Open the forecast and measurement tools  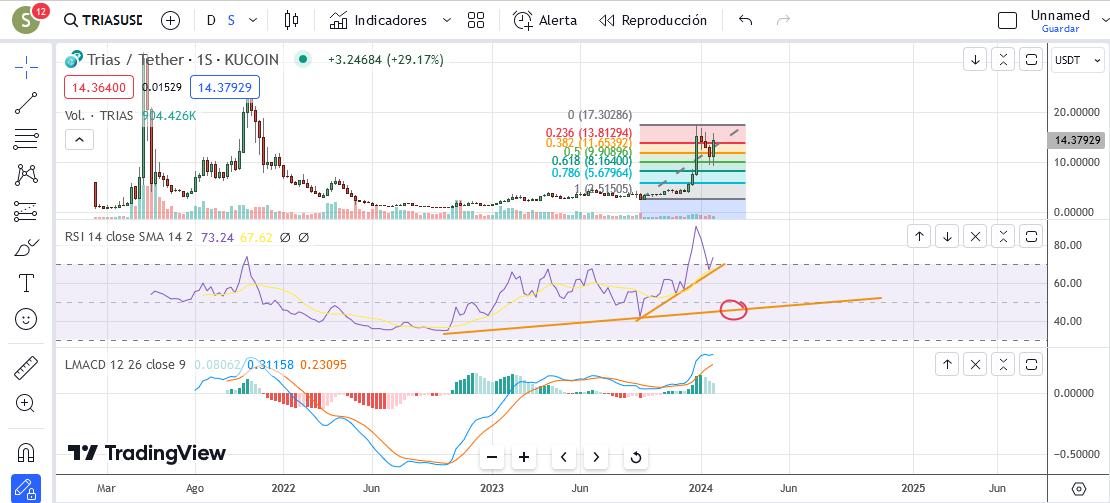pyautogui.click(x=26, y=210)
